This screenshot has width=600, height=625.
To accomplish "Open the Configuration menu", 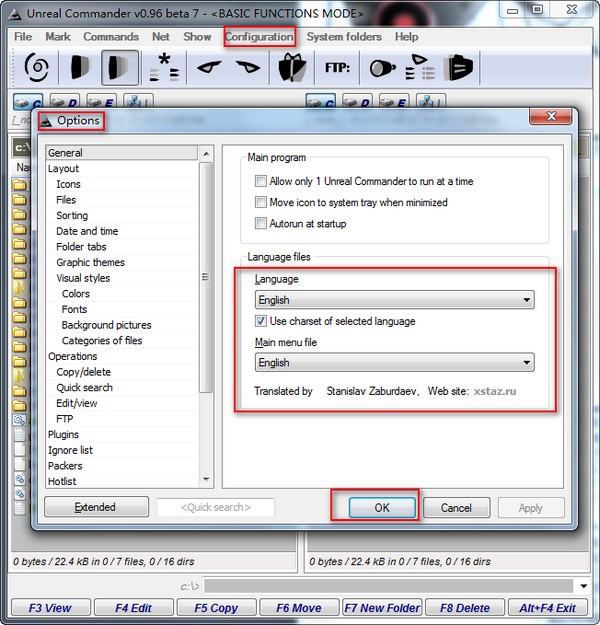I will pyautogui.click(x=259, y=37).
